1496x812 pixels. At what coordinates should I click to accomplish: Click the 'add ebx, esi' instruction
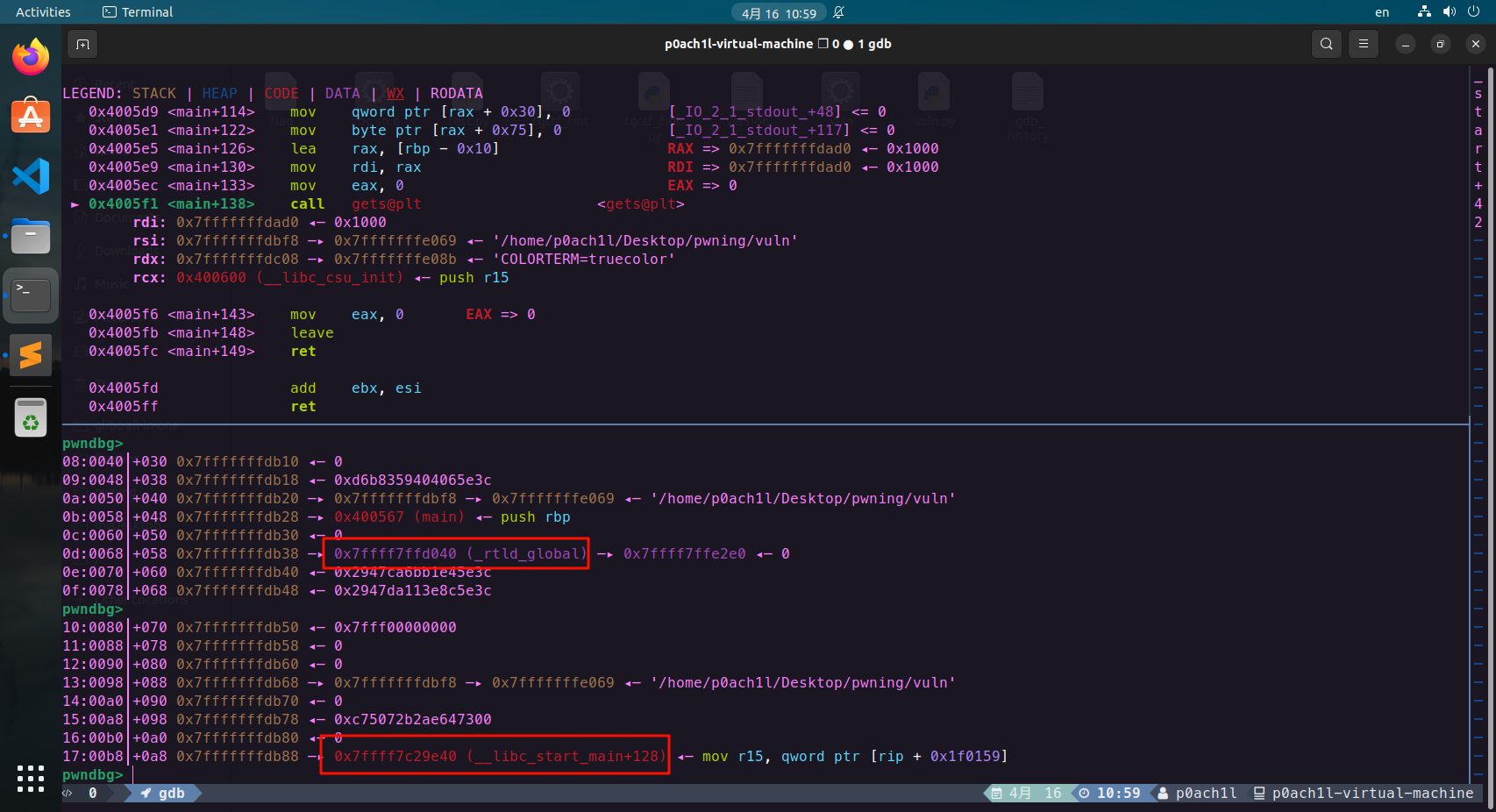(x=355, y=388)
